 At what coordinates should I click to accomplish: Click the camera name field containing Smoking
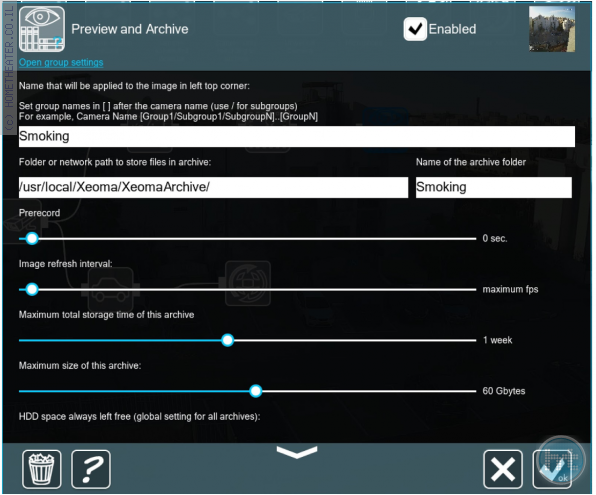tap(296, 136)
